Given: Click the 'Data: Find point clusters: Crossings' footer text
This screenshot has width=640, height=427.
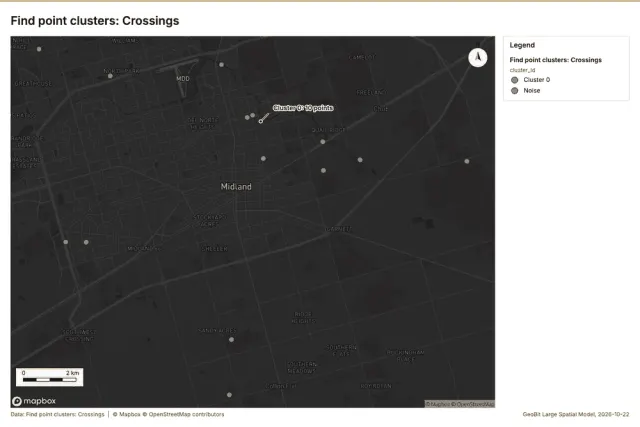Looking at the screenshot, I should point(58,414).
